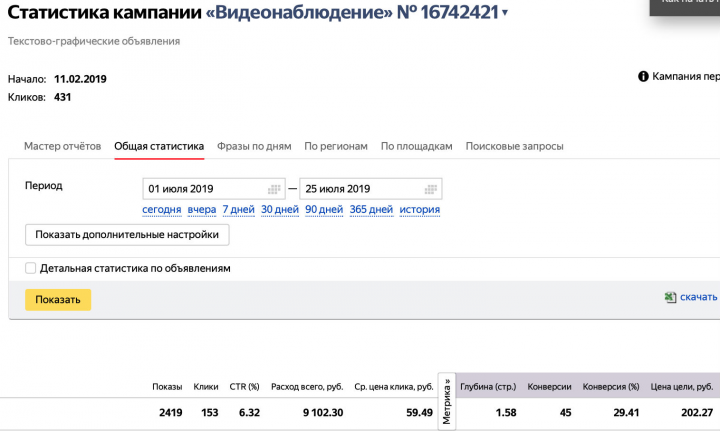Click the 'Расход всего, руб.' column header
This screenshot has height=431, width=720.
(307, 387)
